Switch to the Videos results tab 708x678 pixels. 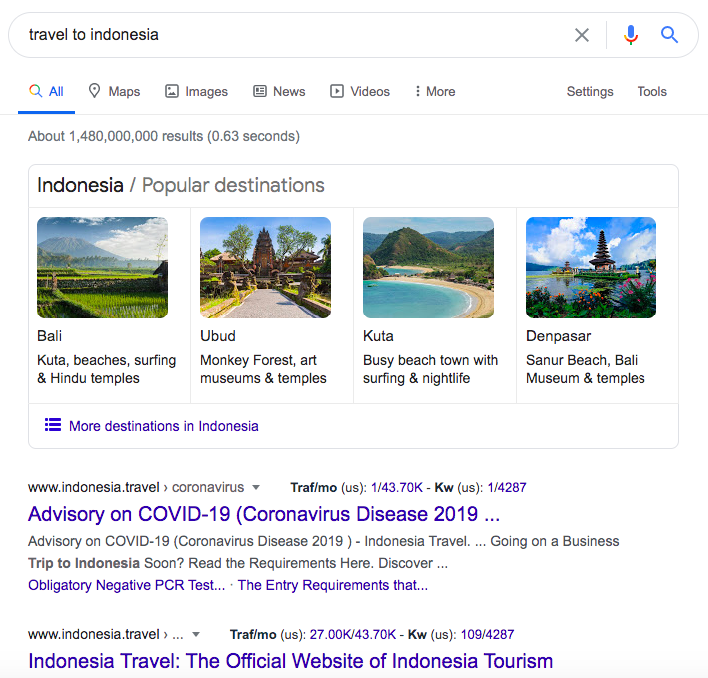tap(360, 91)
